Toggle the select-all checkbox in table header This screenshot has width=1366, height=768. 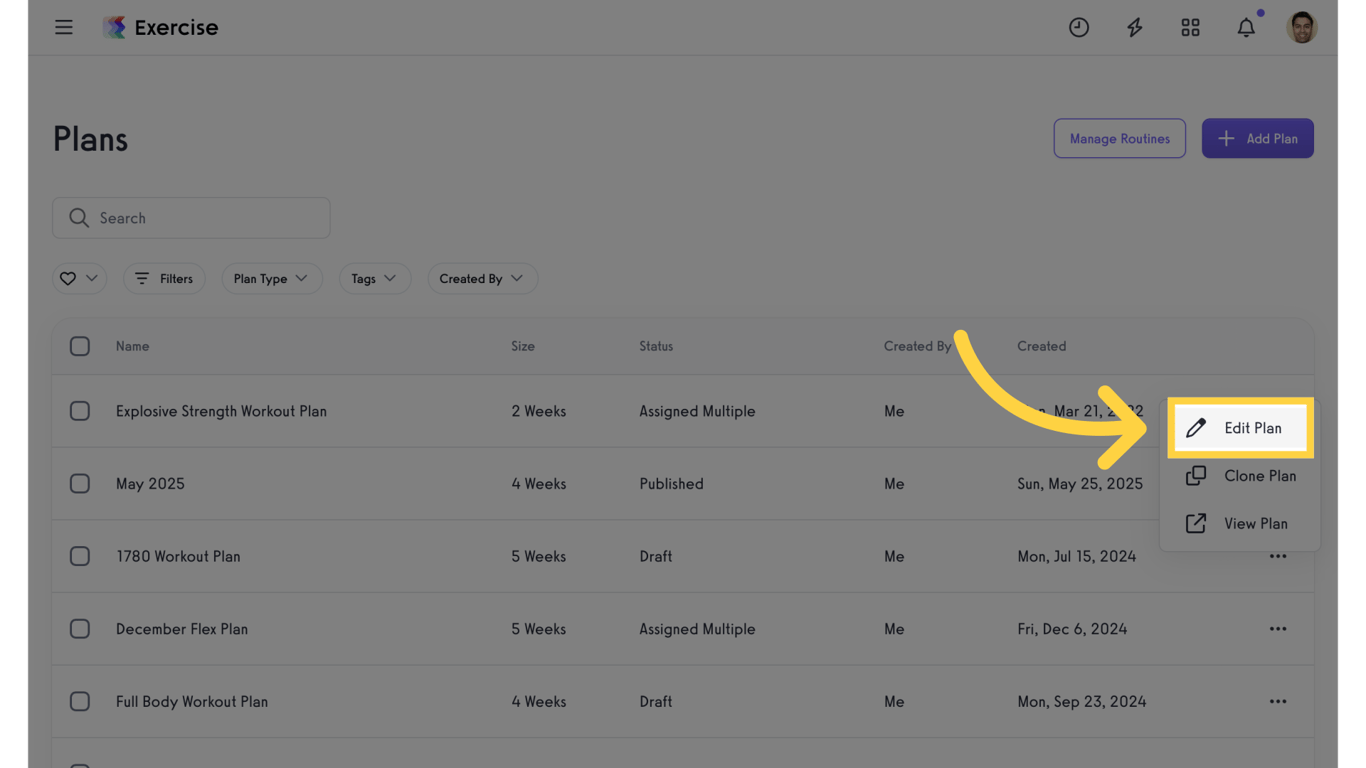pyautogui.click(x=80, y=346)
